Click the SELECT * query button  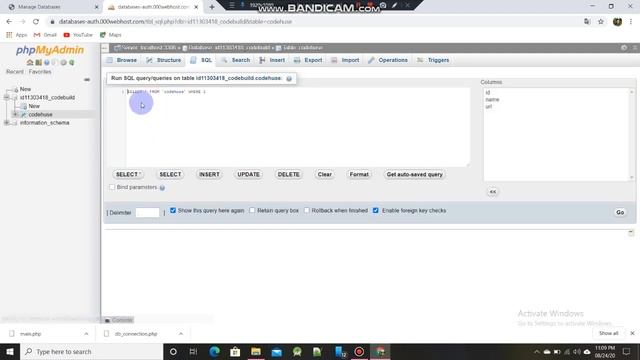(128, 175)
